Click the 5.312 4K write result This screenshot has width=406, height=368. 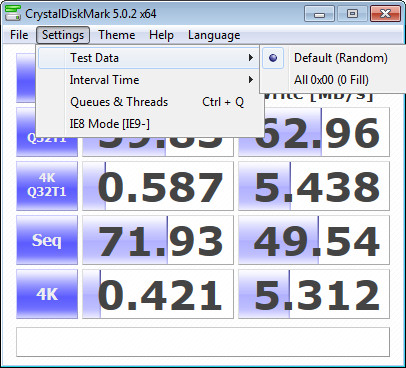(314, 294)
